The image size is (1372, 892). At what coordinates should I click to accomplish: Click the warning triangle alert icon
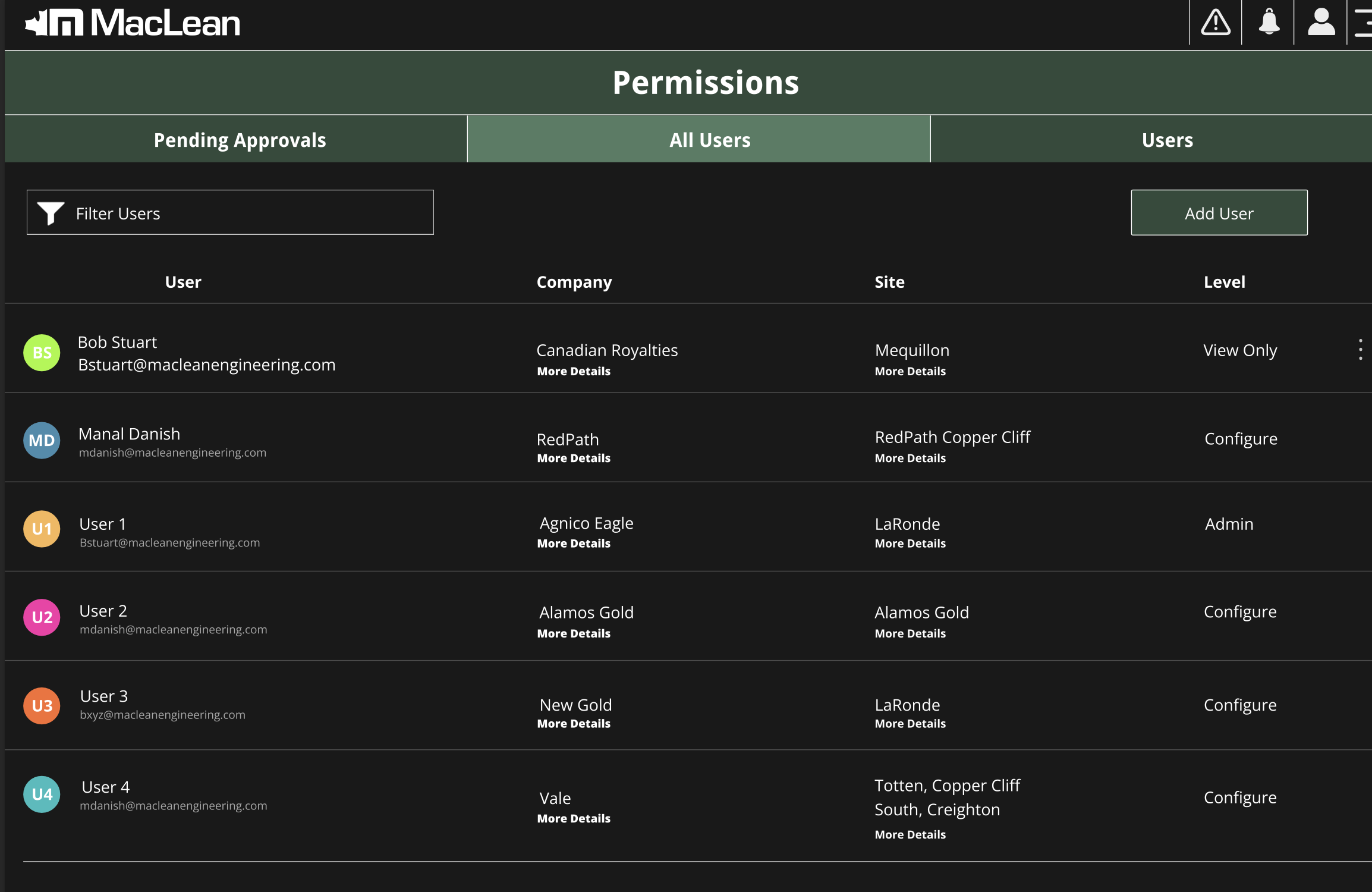pyautogui.click(x=1216, y=23)
